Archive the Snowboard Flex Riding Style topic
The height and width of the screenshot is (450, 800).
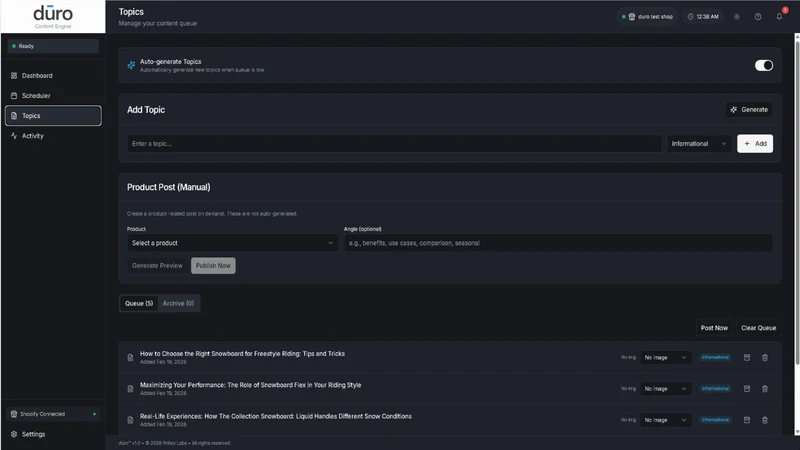747,389
